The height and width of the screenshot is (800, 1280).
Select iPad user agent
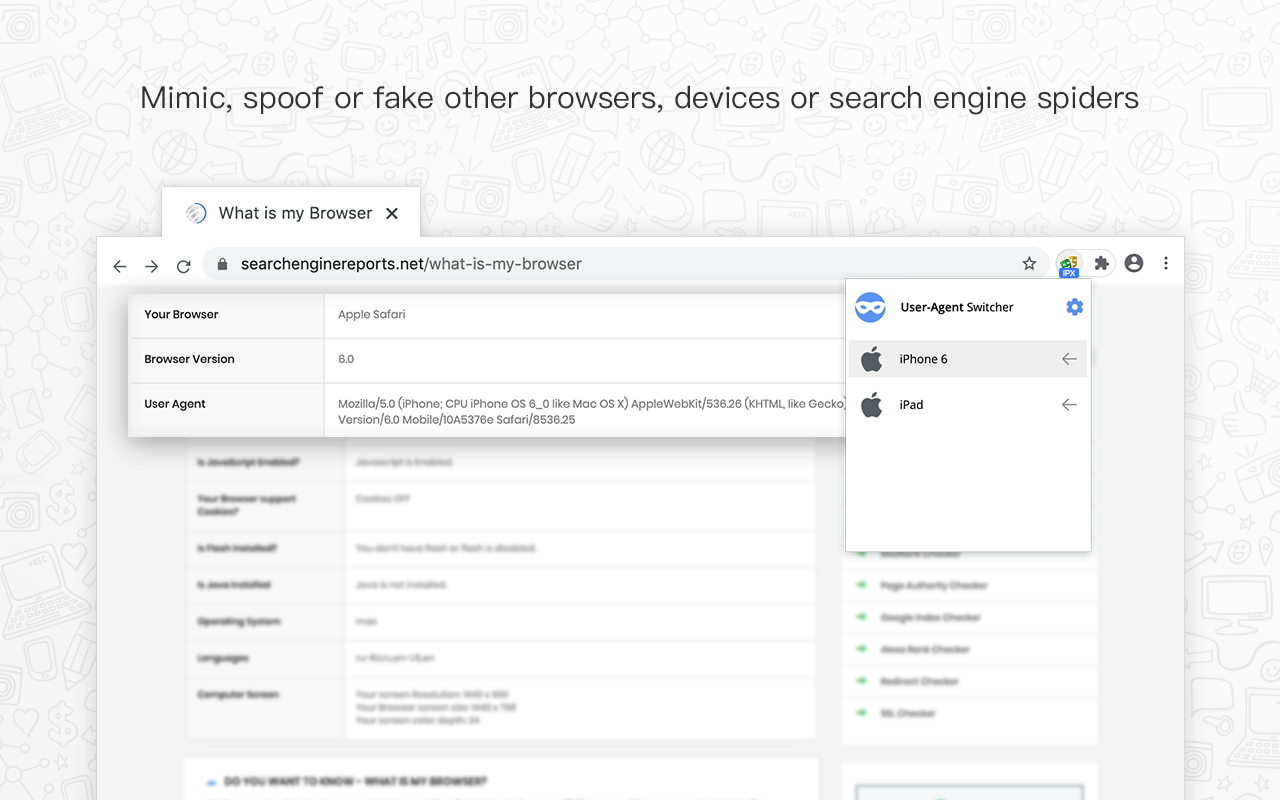tap(911, 404)
